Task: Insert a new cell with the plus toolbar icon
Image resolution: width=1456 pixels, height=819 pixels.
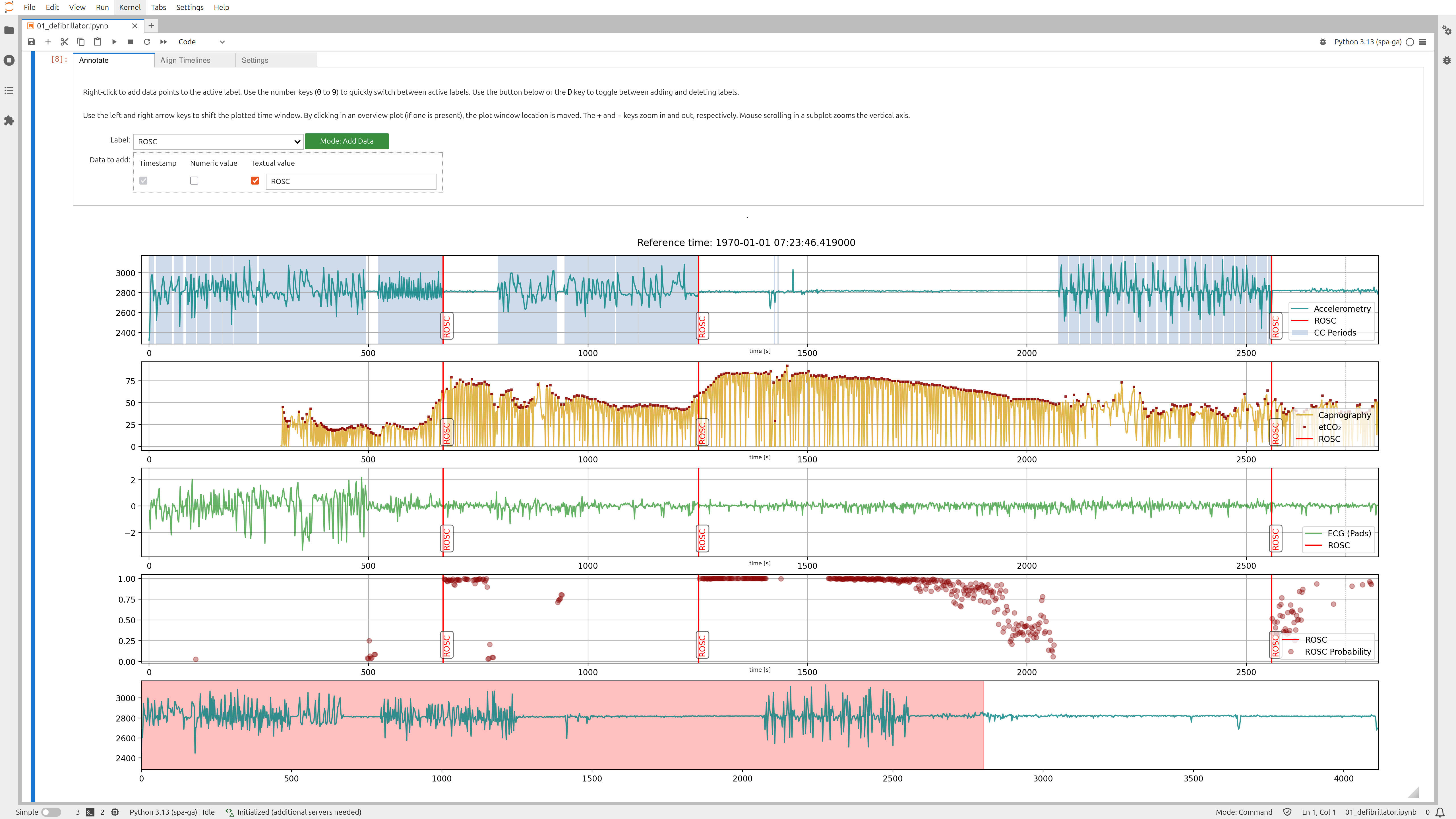Action: pos(48,42)
